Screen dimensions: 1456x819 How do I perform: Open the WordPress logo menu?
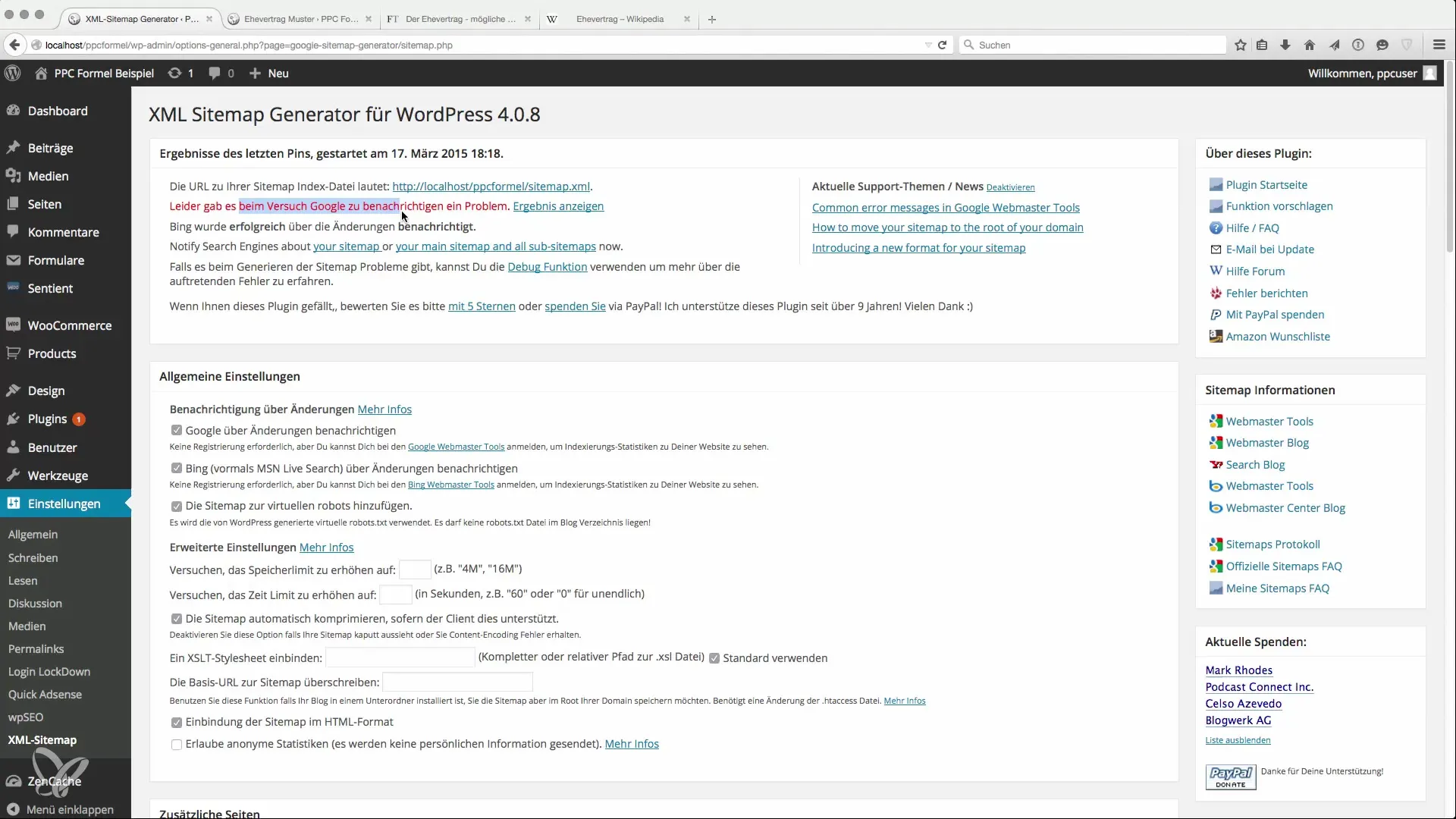[x=13, y=73]
